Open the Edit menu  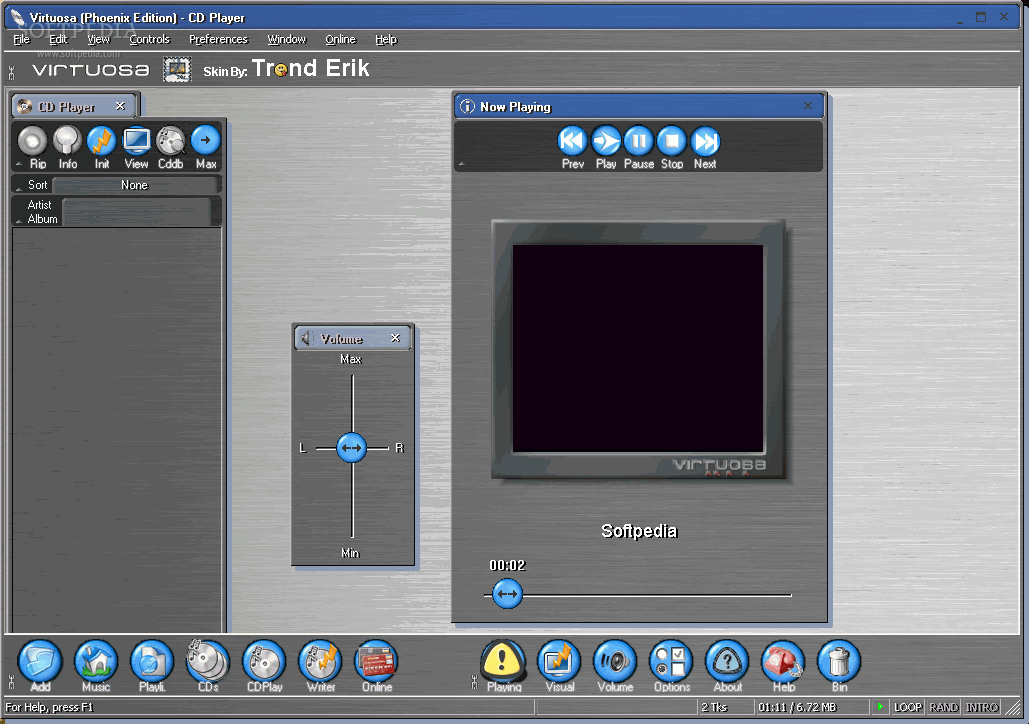pyautogui.click(x=58, y=39)
